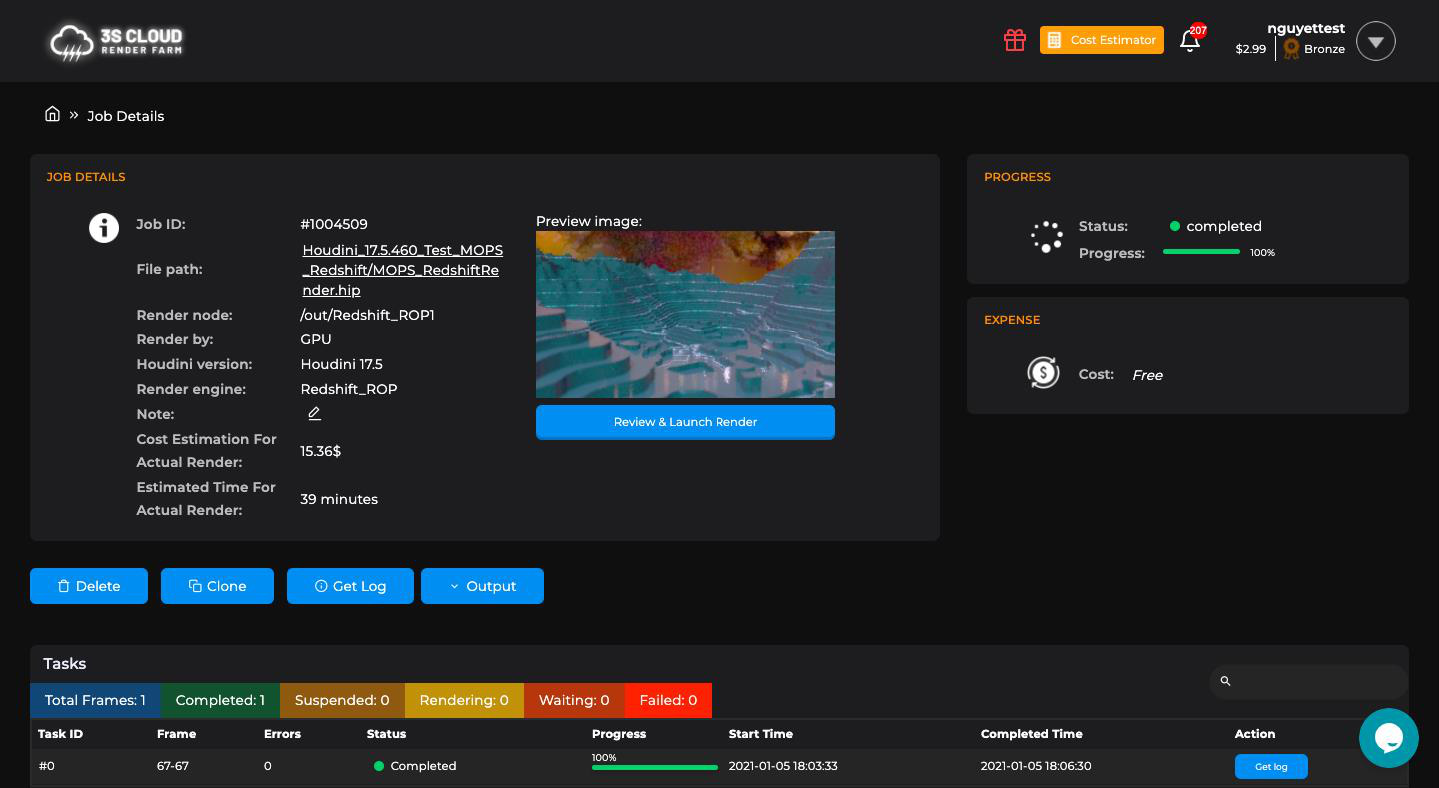Go to home via breadcrumb icon
1439x788 pixels.
coord(52,114)
